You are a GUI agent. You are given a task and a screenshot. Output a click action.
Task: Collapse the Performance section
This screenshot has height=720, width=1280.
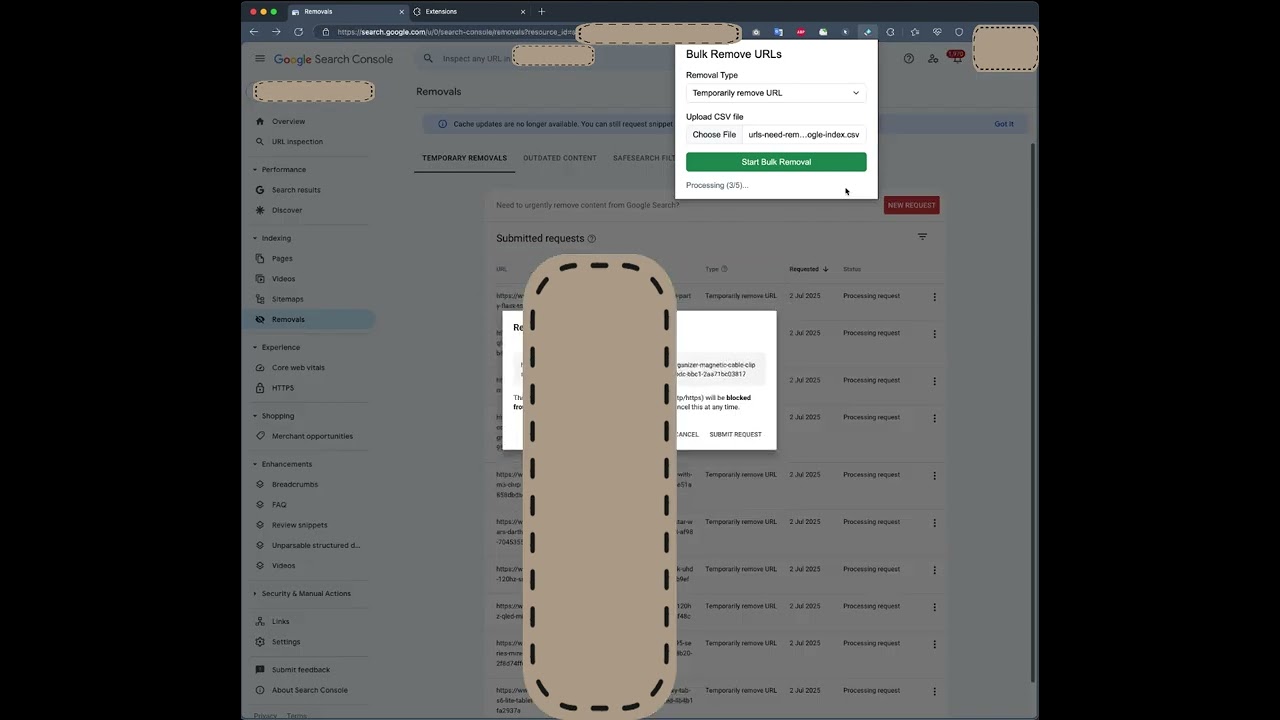[255, 170]
